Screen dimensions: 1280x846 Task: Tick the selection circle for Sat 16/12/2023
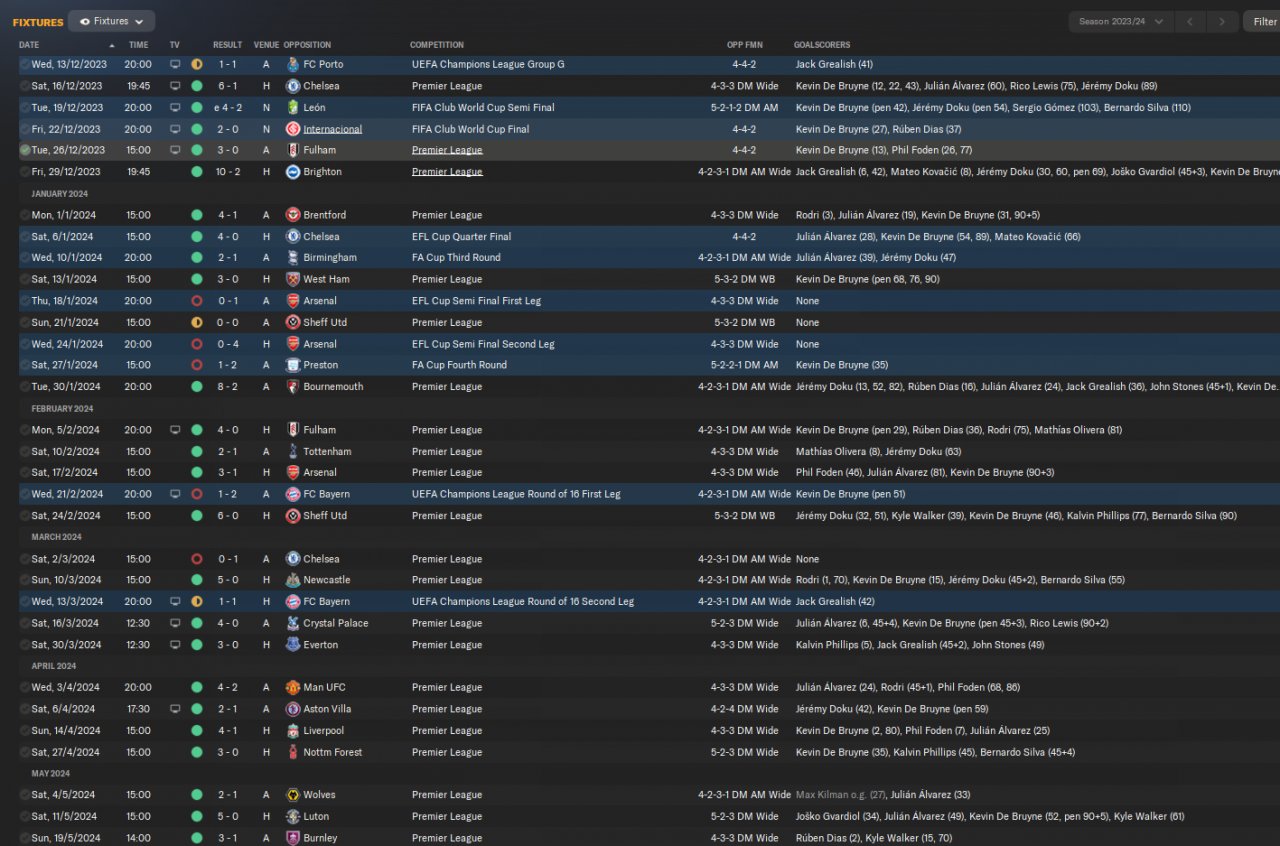click(x=25, y=86)
